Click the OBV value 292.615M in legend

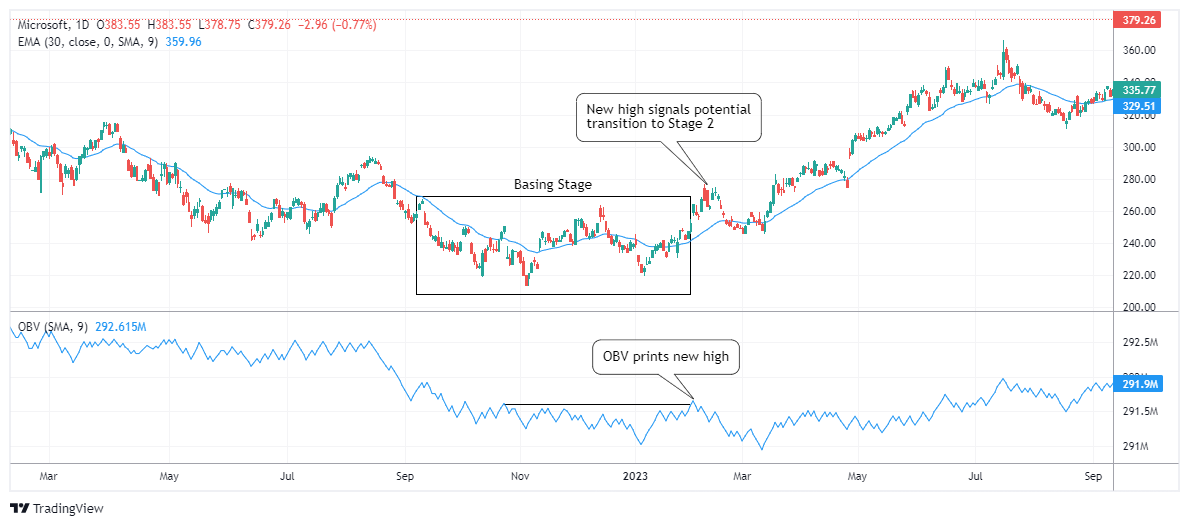coord(120,327)
